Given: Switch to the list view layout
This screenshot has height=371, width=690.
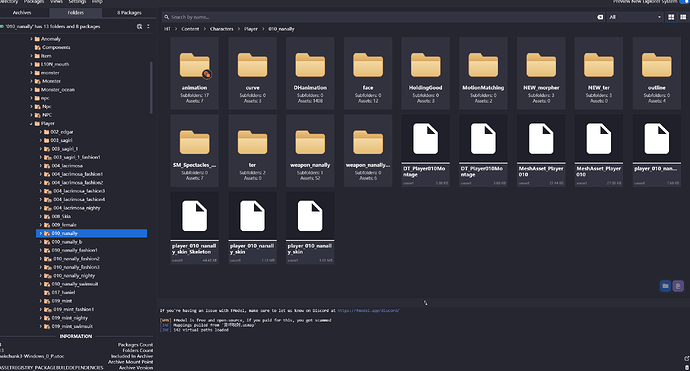Looking at the screenshot, I should [x=683, y=17].
